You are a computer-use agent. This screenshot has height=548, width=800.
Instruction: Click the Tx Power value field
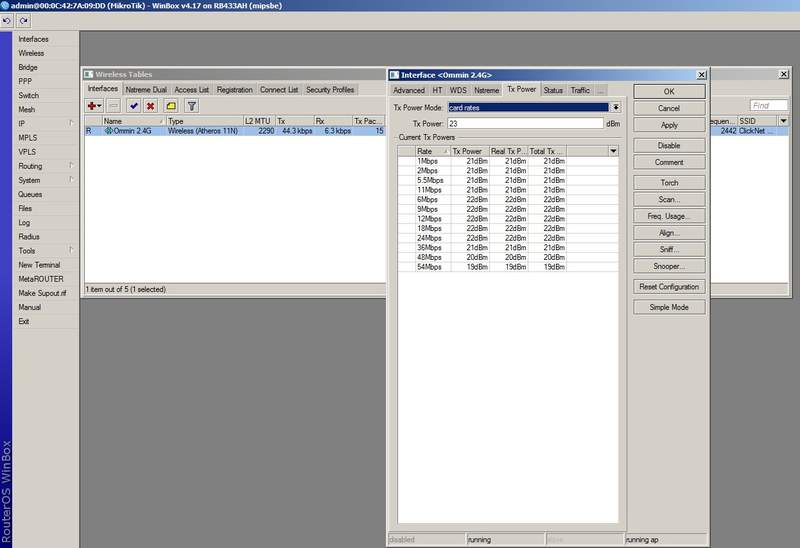click(525, 123)
